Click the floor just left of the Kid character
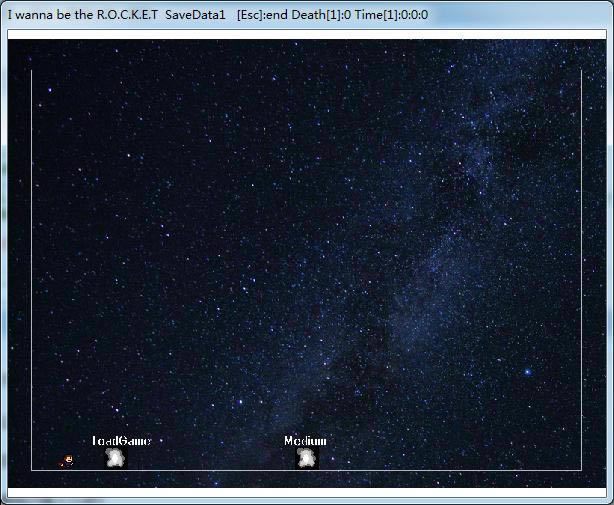 click(x=45, y=469)
